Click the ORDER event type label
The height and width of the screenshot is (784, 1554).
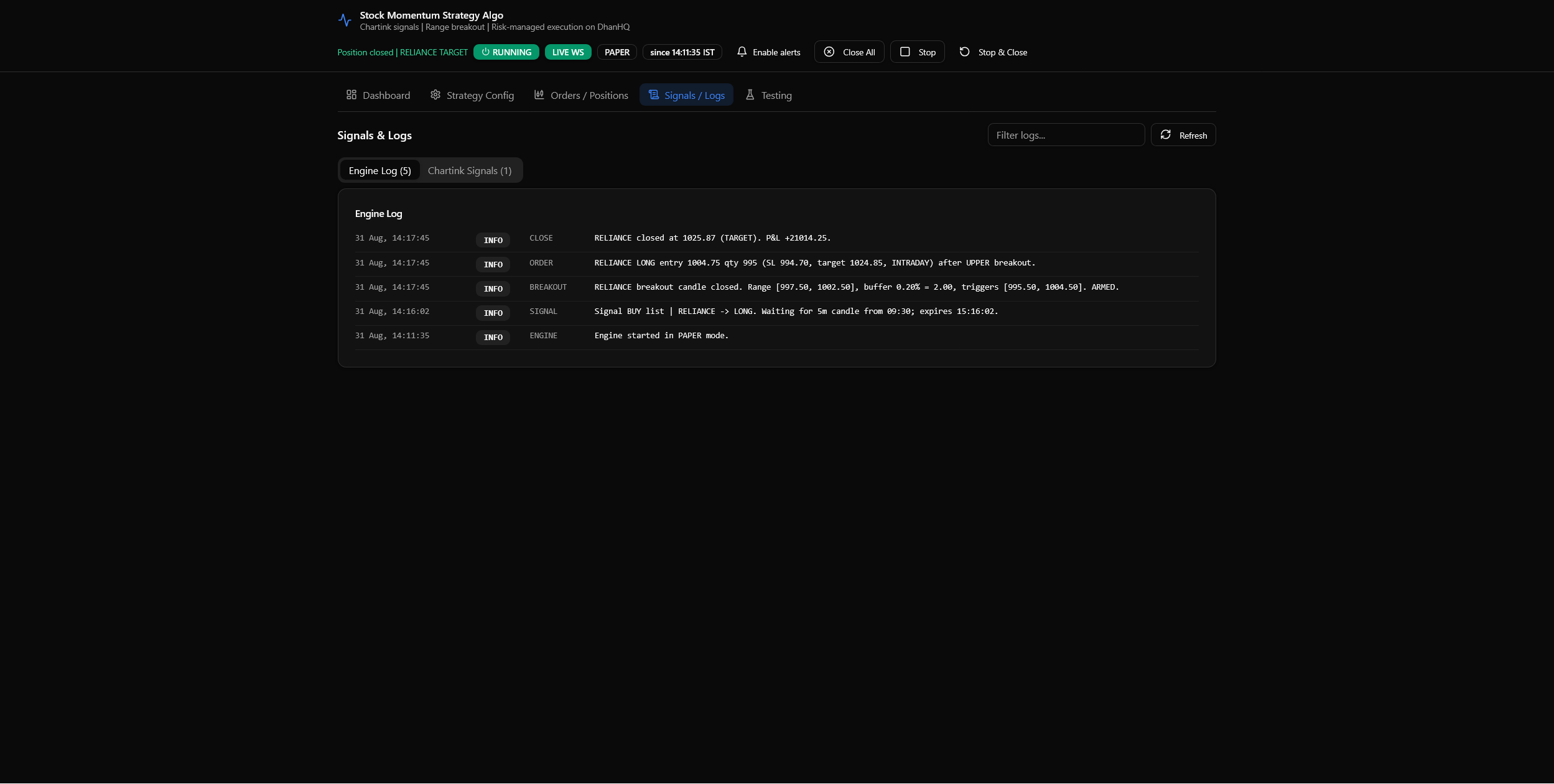(541, 263)
